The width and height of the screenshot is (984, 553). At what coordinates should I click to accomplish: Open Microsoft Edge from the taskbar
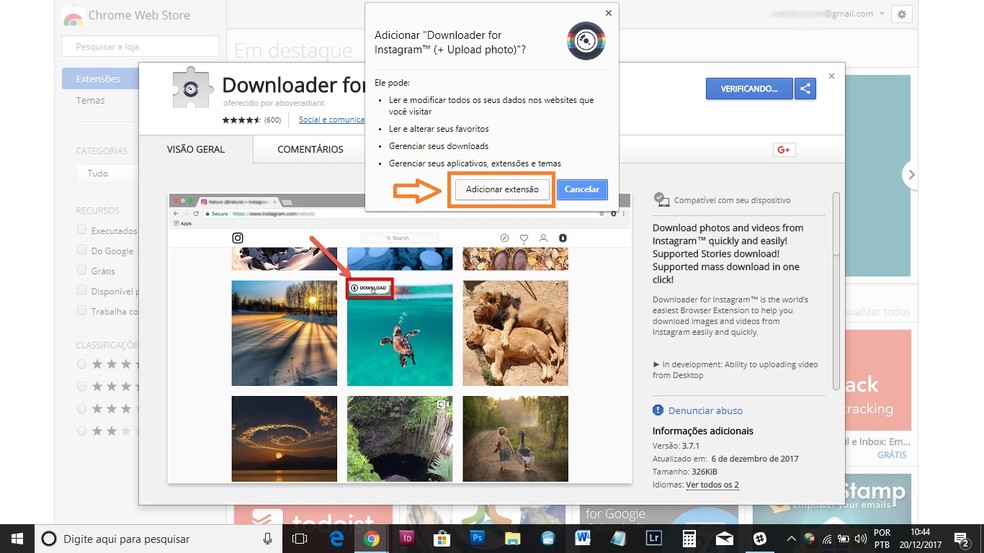click(336, 539)
